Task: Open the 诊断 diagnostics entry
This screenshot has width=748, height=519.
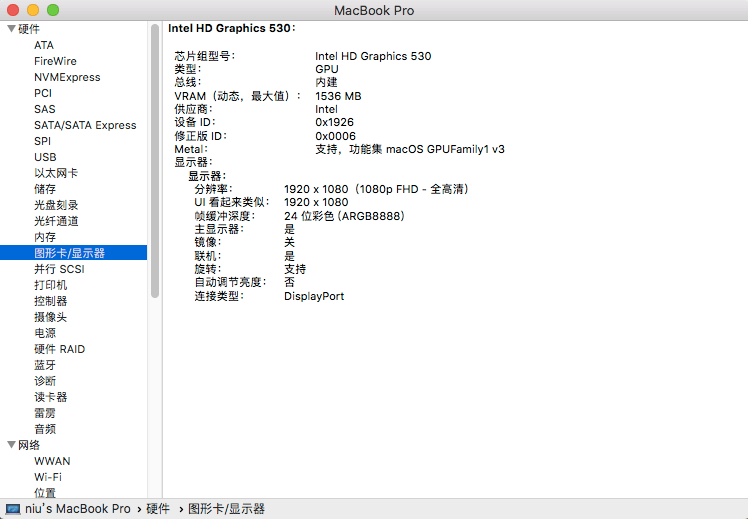Action: 45,381
